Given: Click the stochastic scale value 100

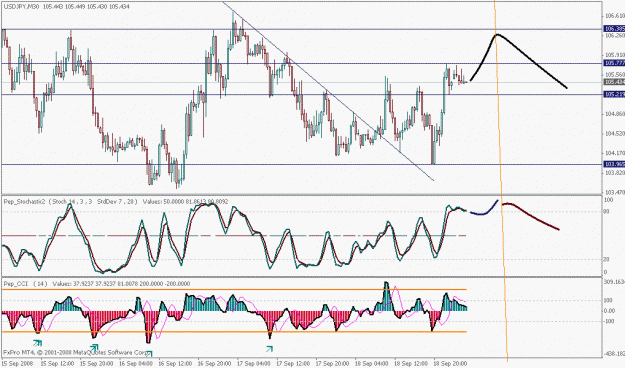Looking at the screenshot, I should tap(609, 200).
